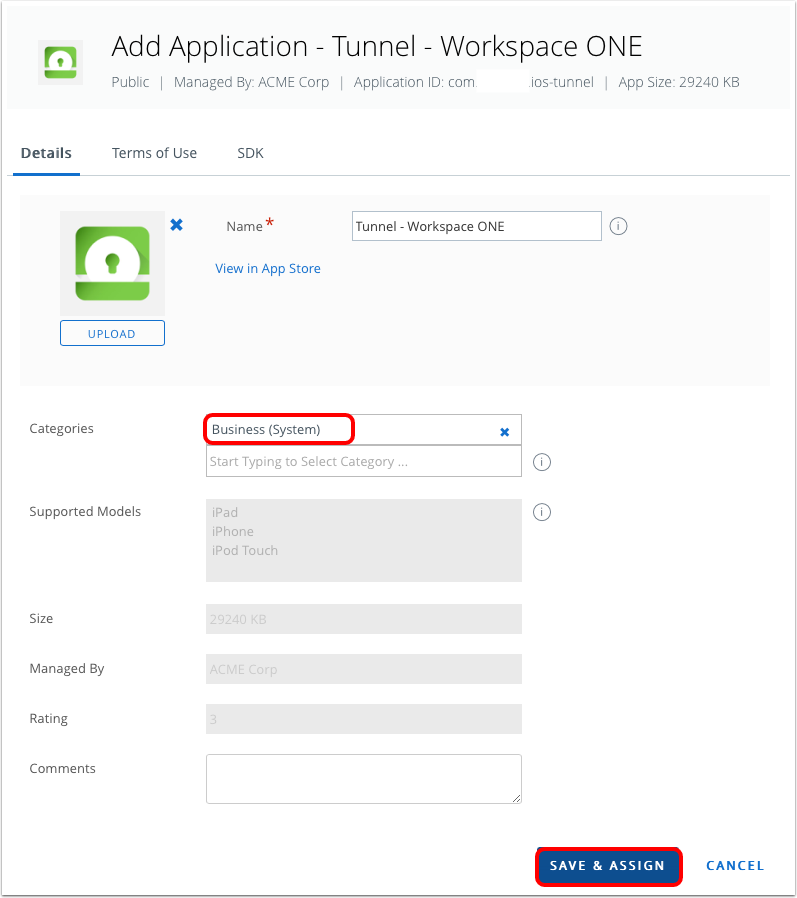Screen dimensions: 797x898
Task: Open the Details tab
Action: click(46, 153)
